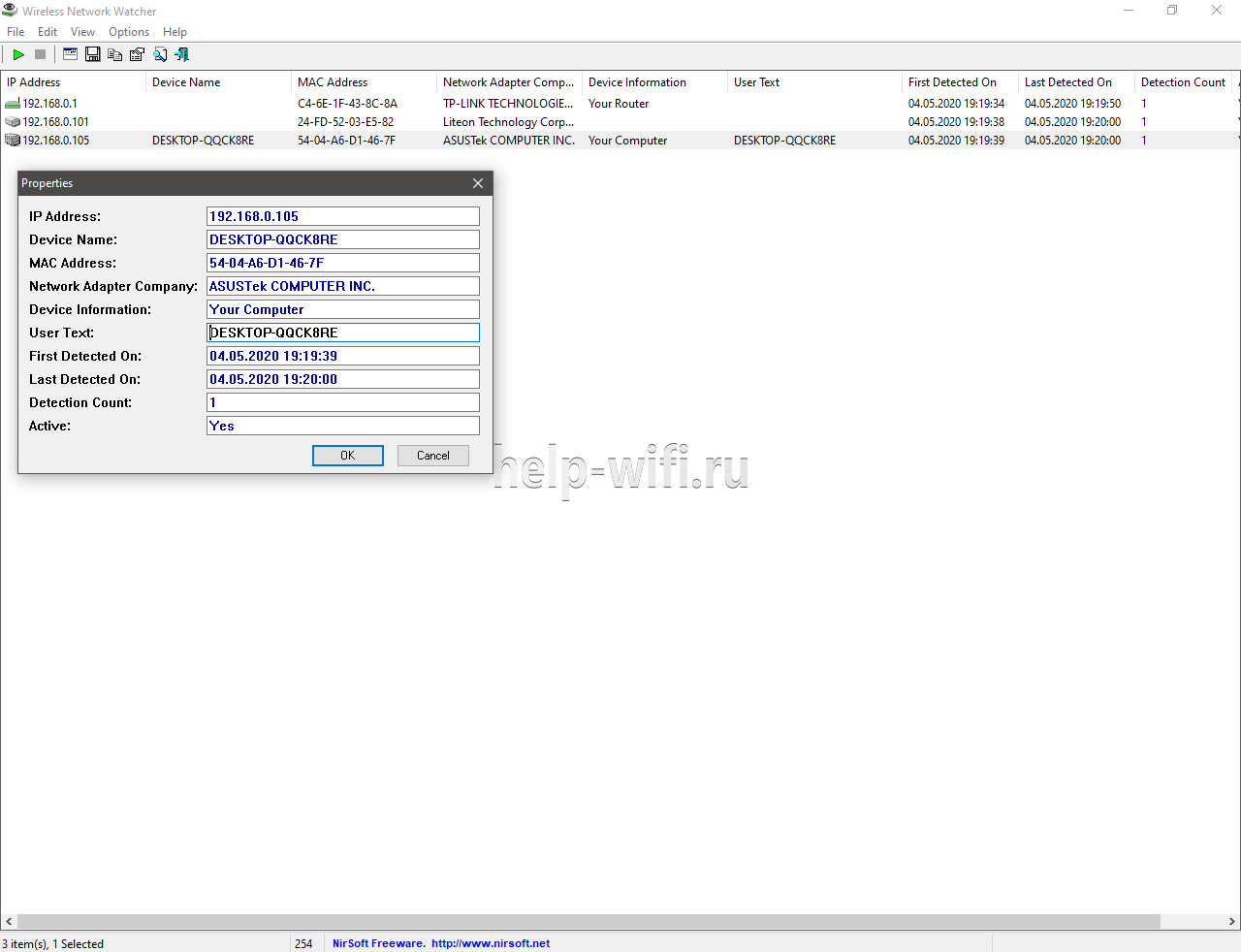1241x952 pixels.
Task: Sort by the MAC Address column header
Action: point(333,82)
